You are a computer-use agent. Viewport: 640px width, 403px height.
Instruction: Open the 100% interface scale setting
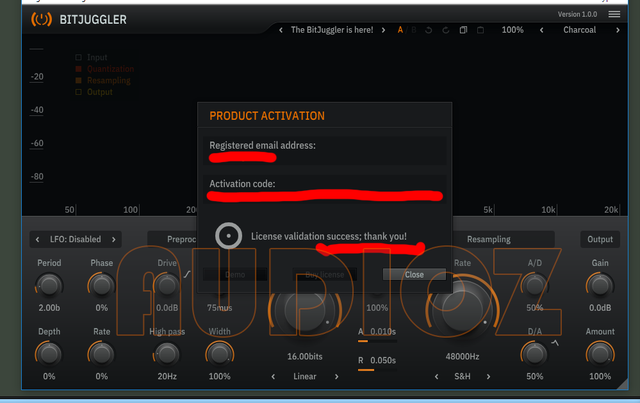[512, 30]
